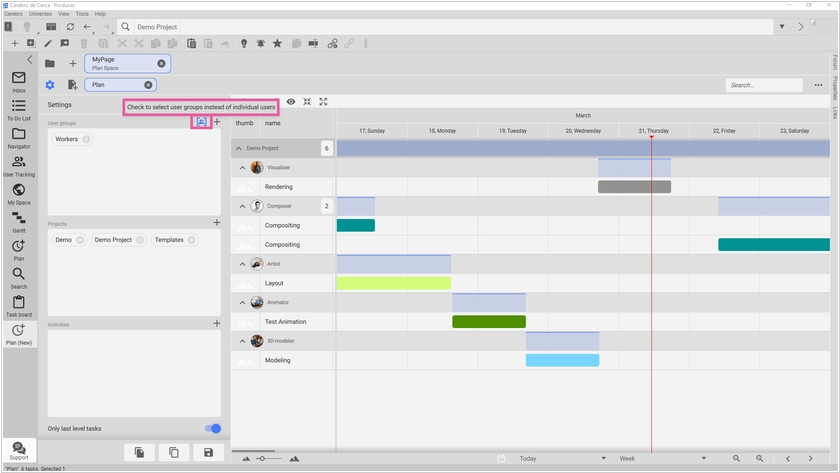
Task: Open the Universes menu
Action: coord(40,14)
